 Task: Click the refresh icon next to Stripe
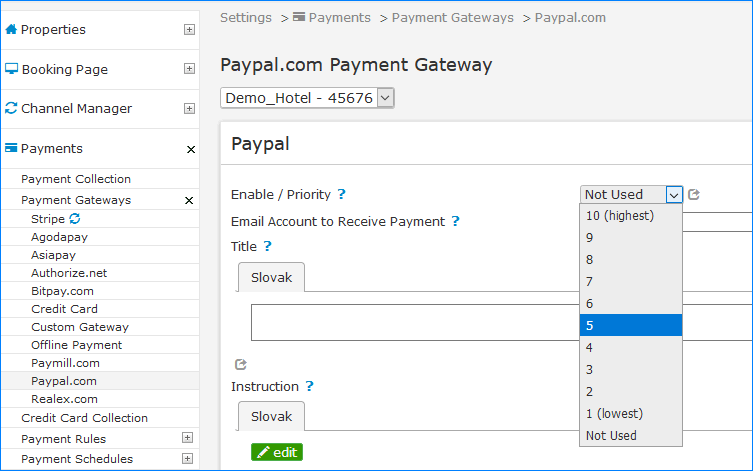click(x=75, y=218)
